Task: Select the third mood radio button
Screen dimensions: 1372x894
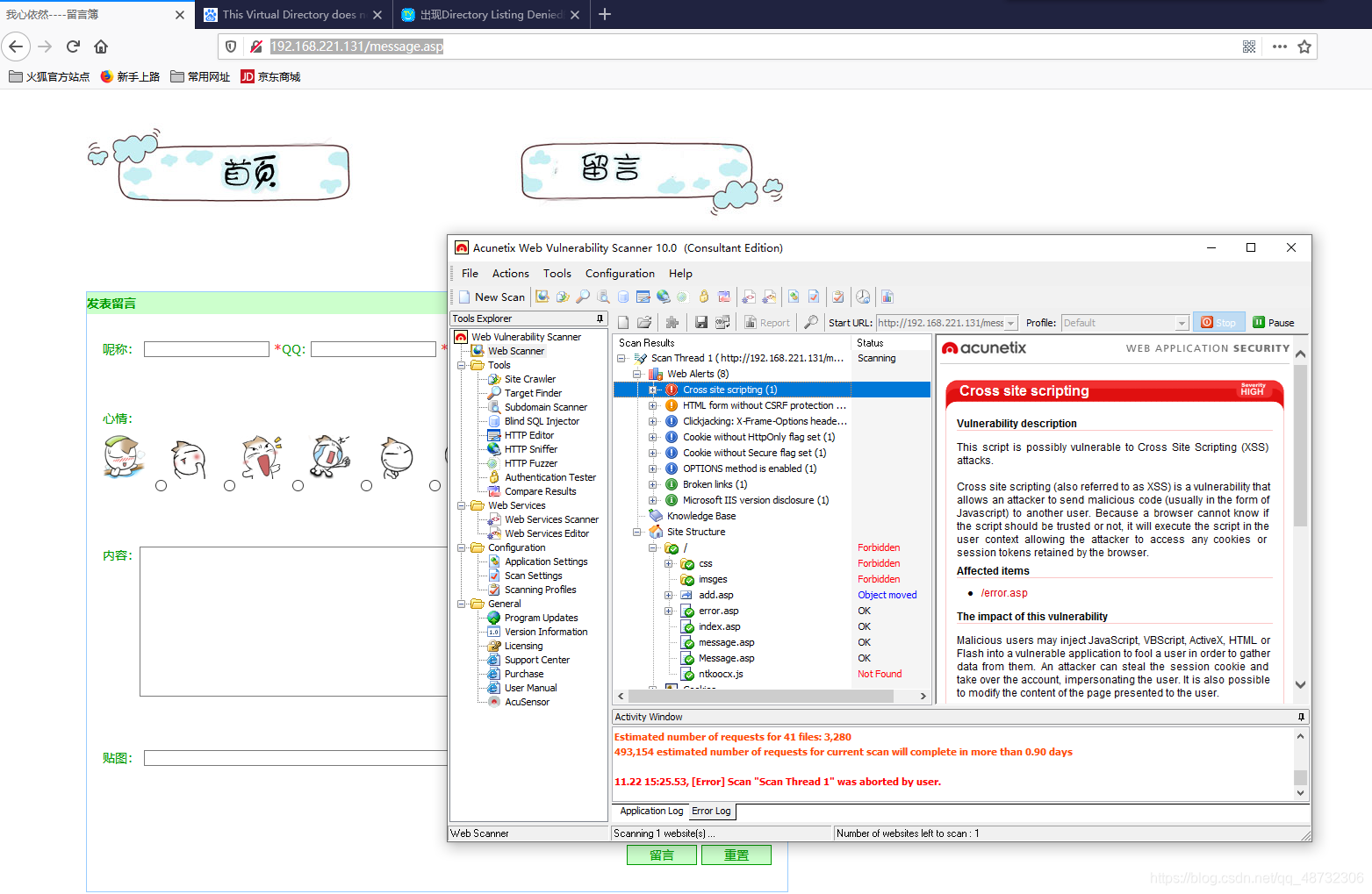Action: point(298,485)
